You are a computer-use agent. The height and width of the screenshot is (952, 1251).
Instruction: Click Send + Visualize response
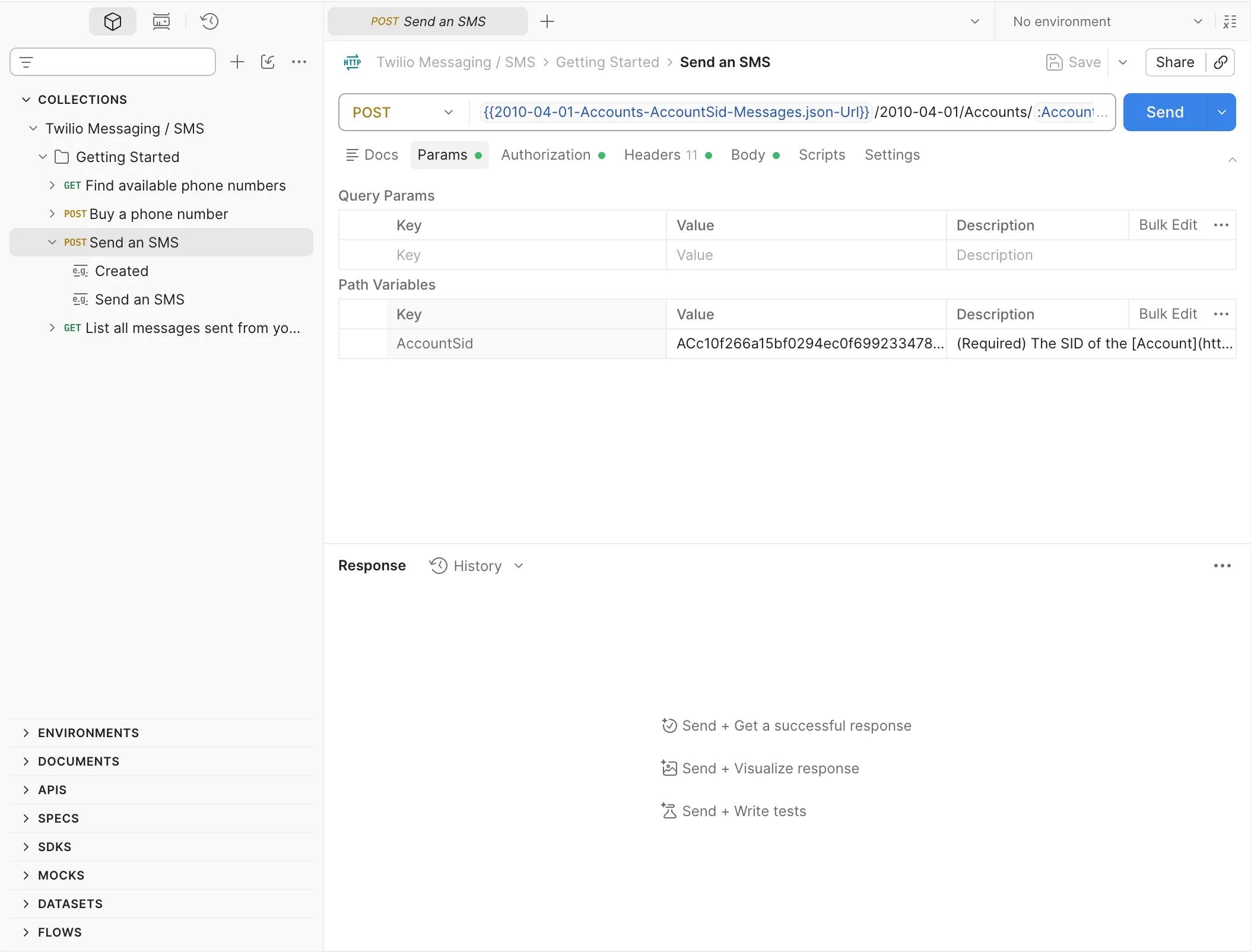(x=760, y=769)
